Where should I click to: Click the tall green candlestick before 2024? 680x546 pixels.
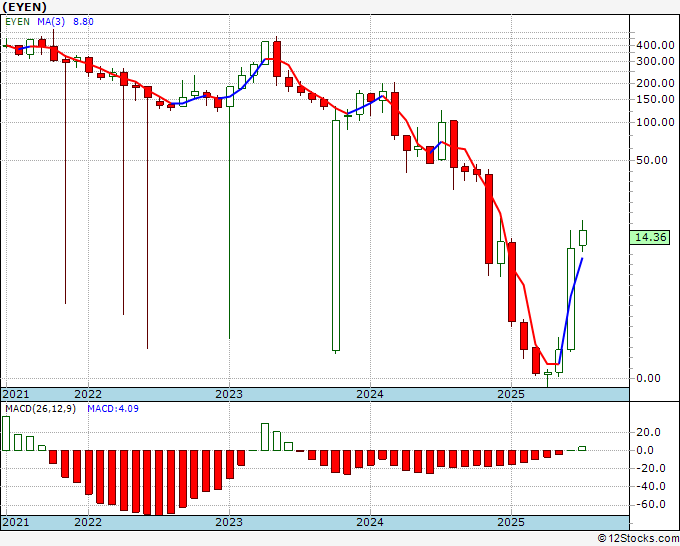(336, 235)
